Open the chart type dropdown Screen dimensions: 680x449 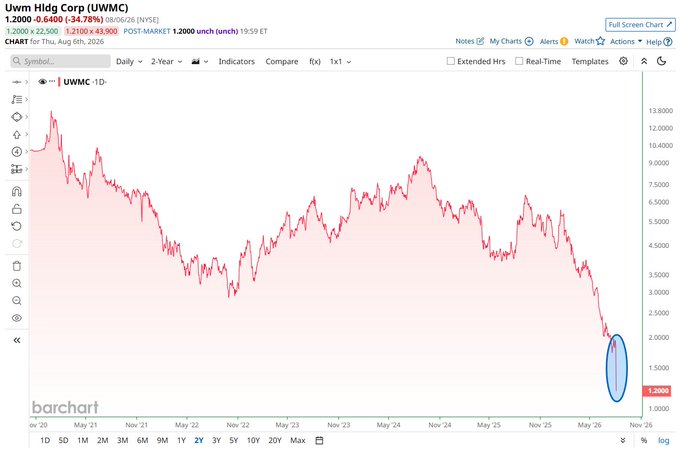tap(200, 62)
